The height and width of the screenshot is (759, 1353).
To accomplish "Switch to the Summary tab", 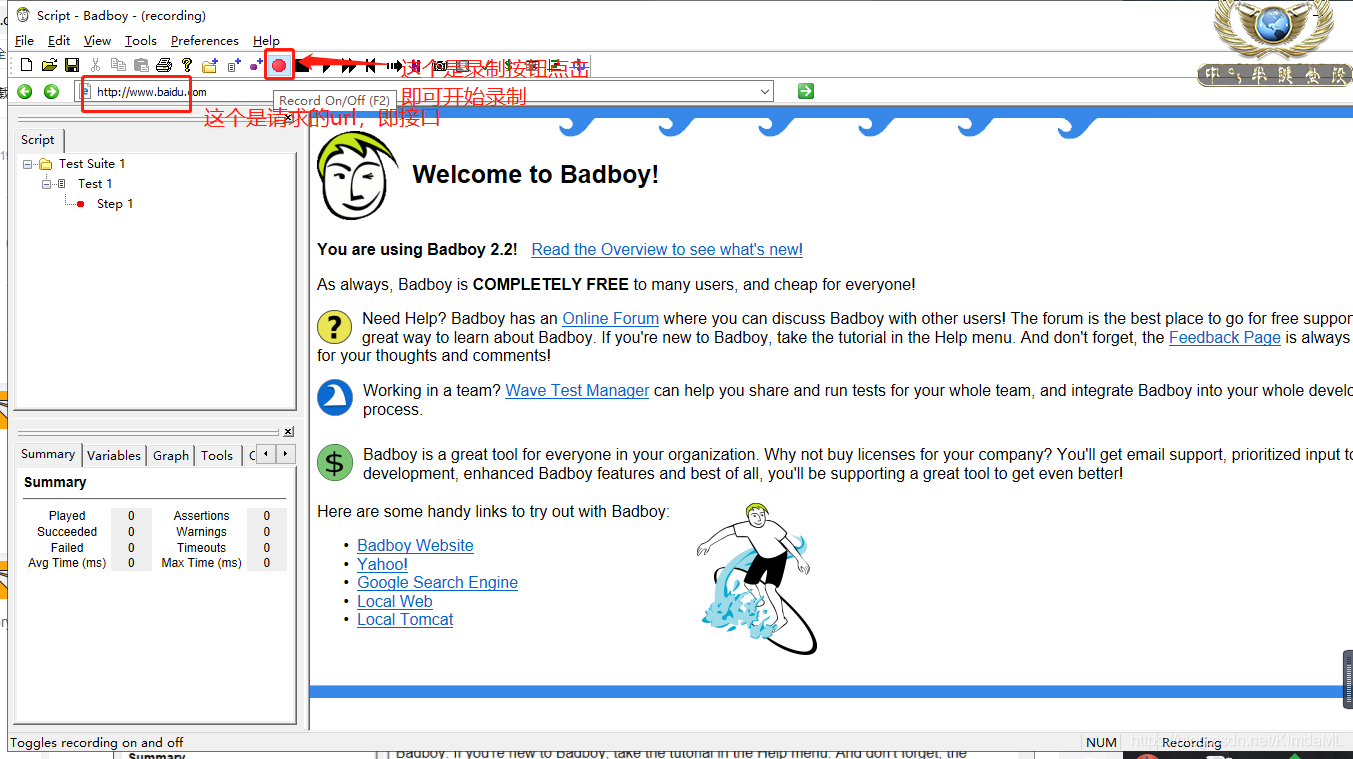I will (x=48, y=454).
